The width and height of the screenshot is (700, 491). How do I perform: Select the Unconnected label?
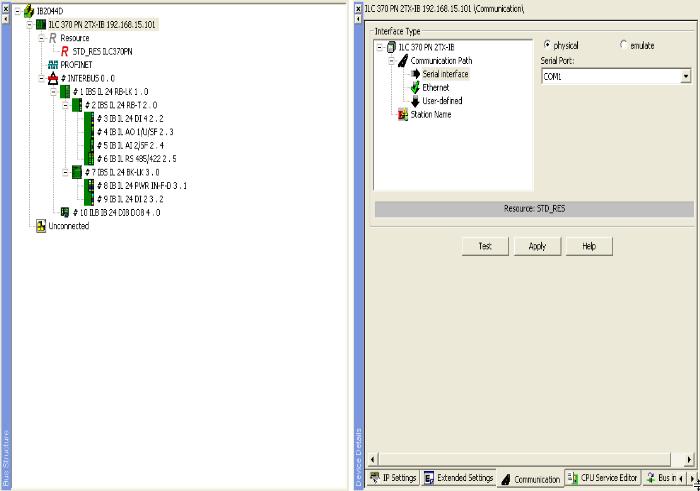point(69,226)
